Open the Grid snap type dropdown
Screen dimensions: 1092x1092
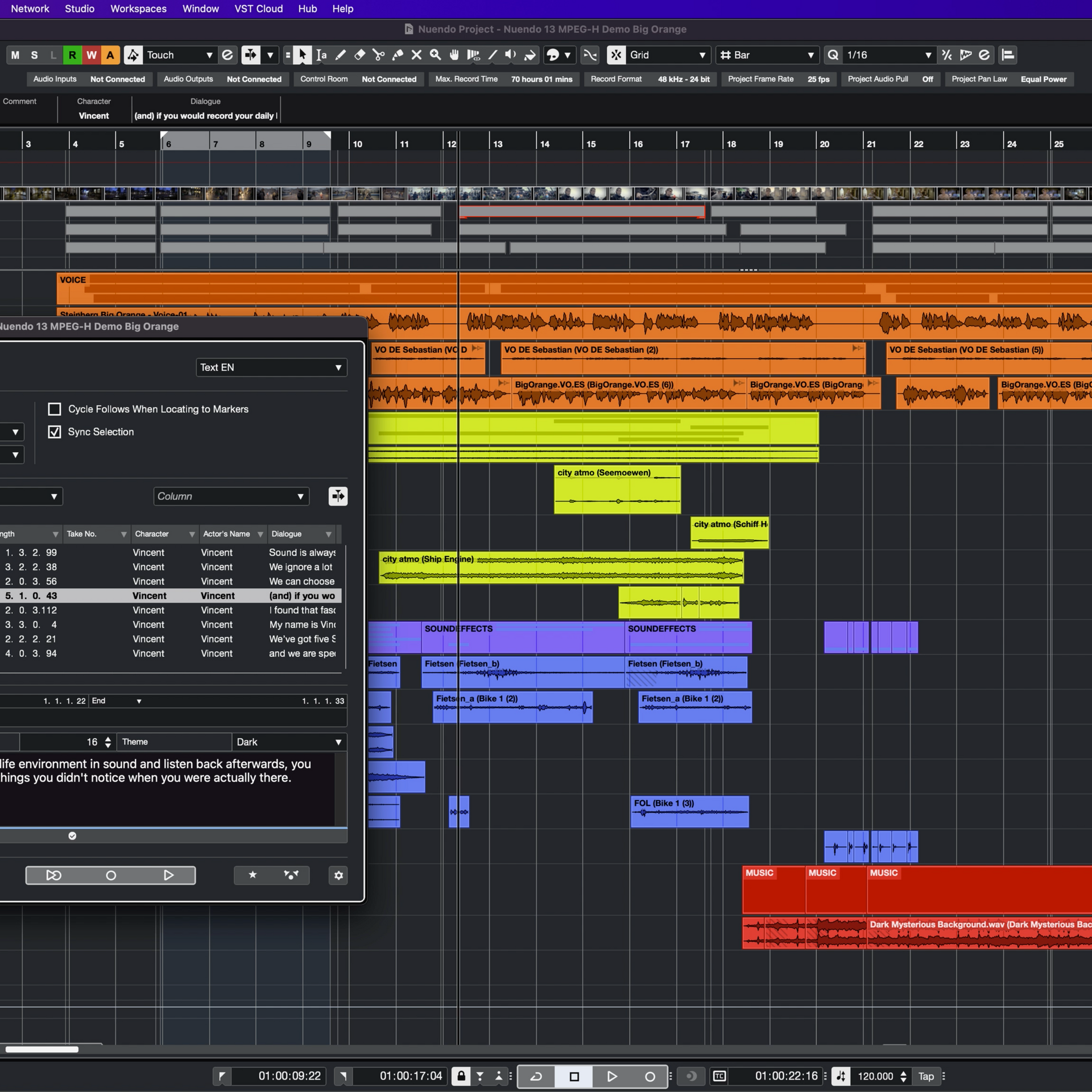(x=668, y=55)
